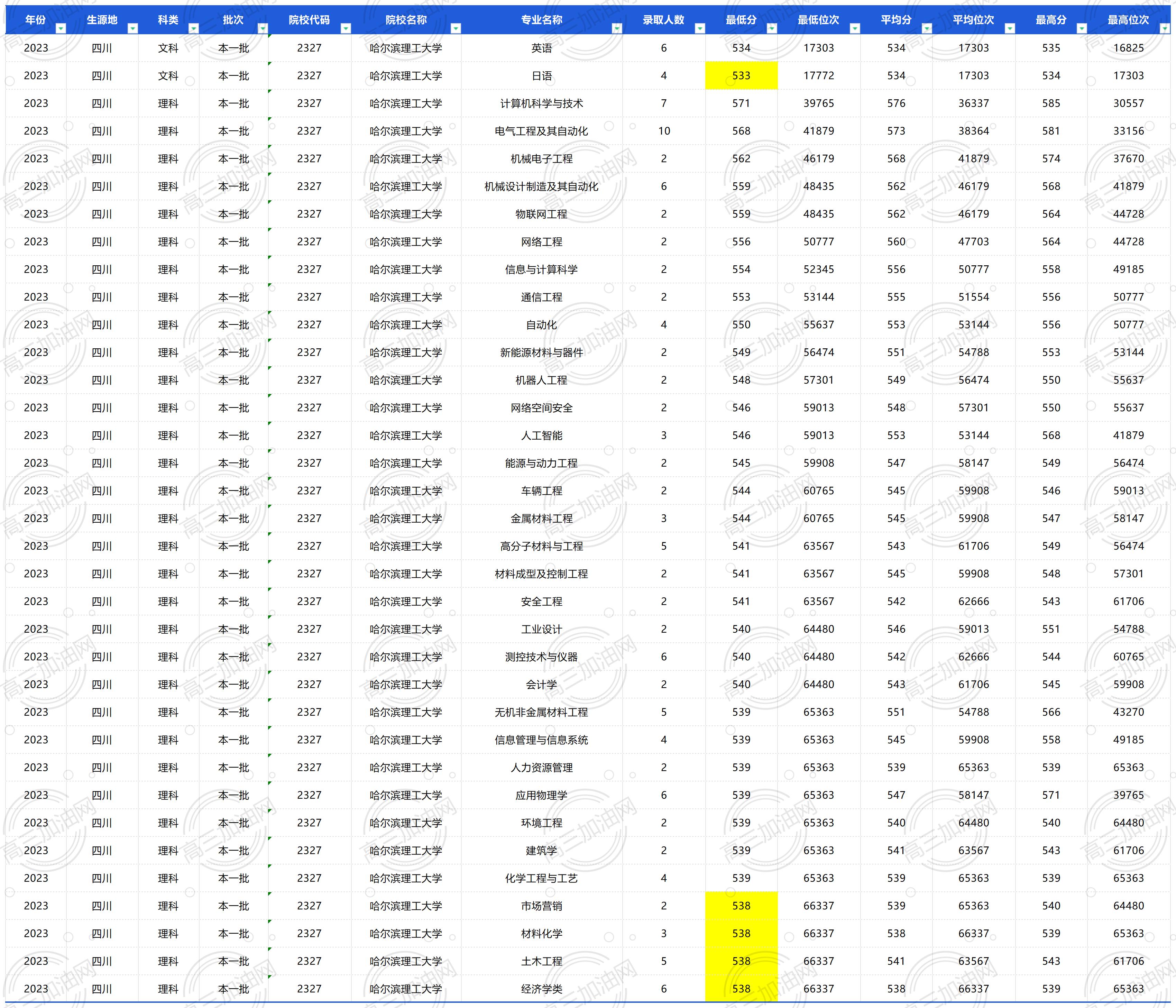Open the 院校名称 column filter dropdown

point(456,28)
